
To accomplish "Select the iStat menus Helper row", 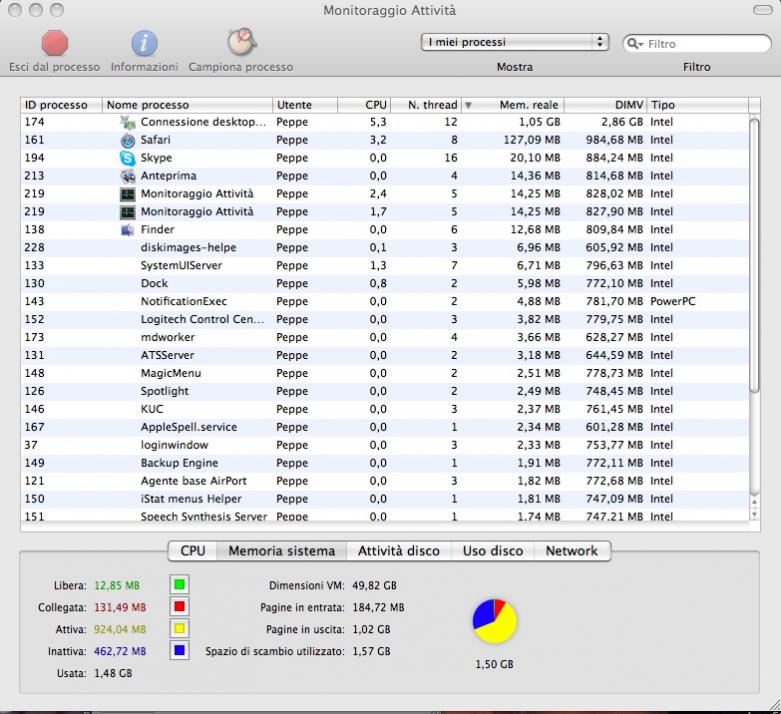I will click(385, 499).
